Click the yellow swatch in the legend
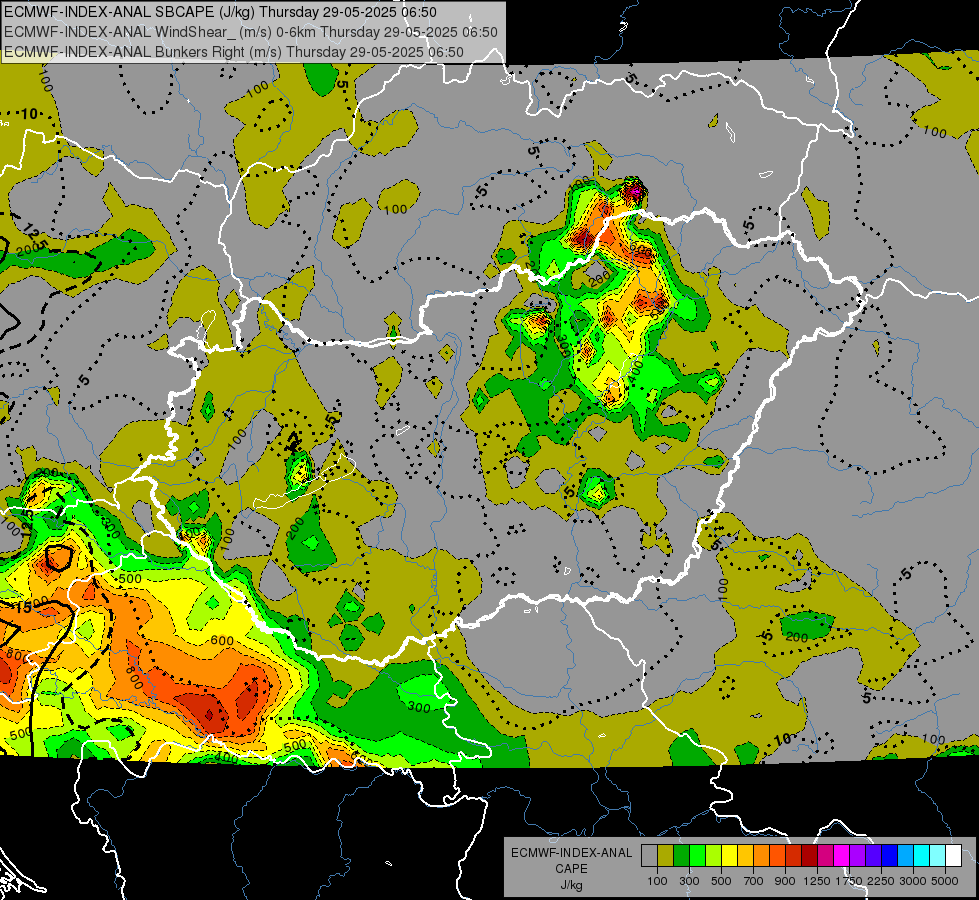Screen dimensions: 979x900 (x=729, y=855)
